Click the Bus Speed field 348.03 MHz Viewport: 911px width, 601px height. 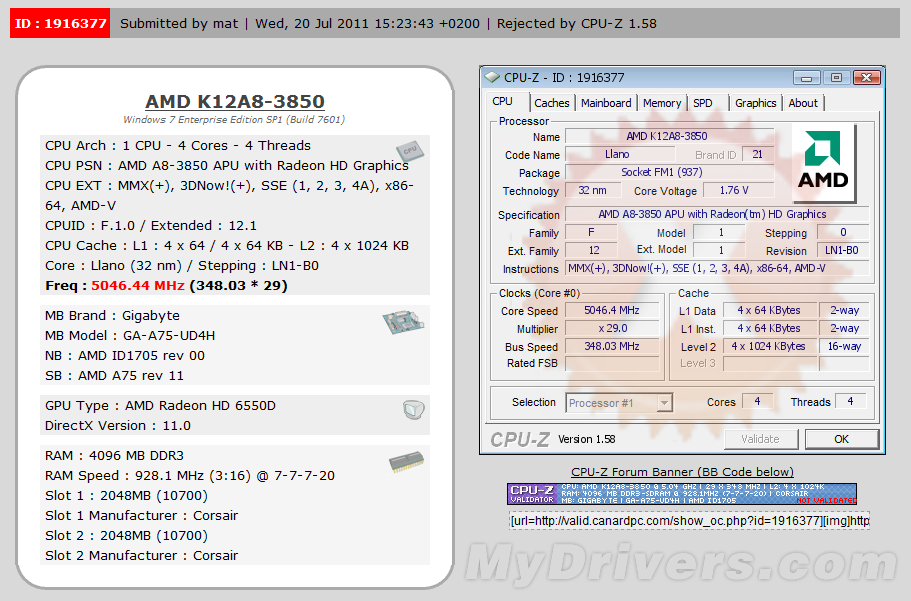612,346
